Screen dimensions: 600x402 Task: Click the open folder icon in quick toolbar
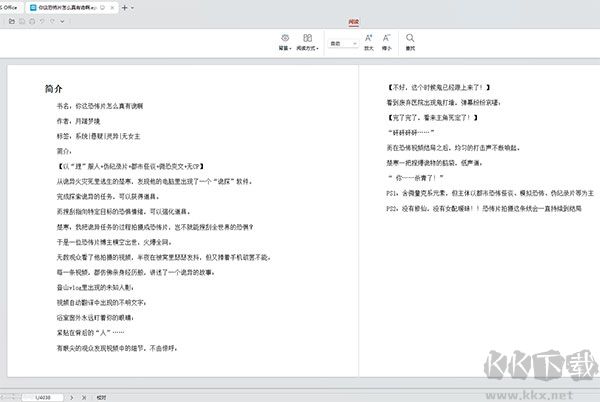click(x=12, y=21)
